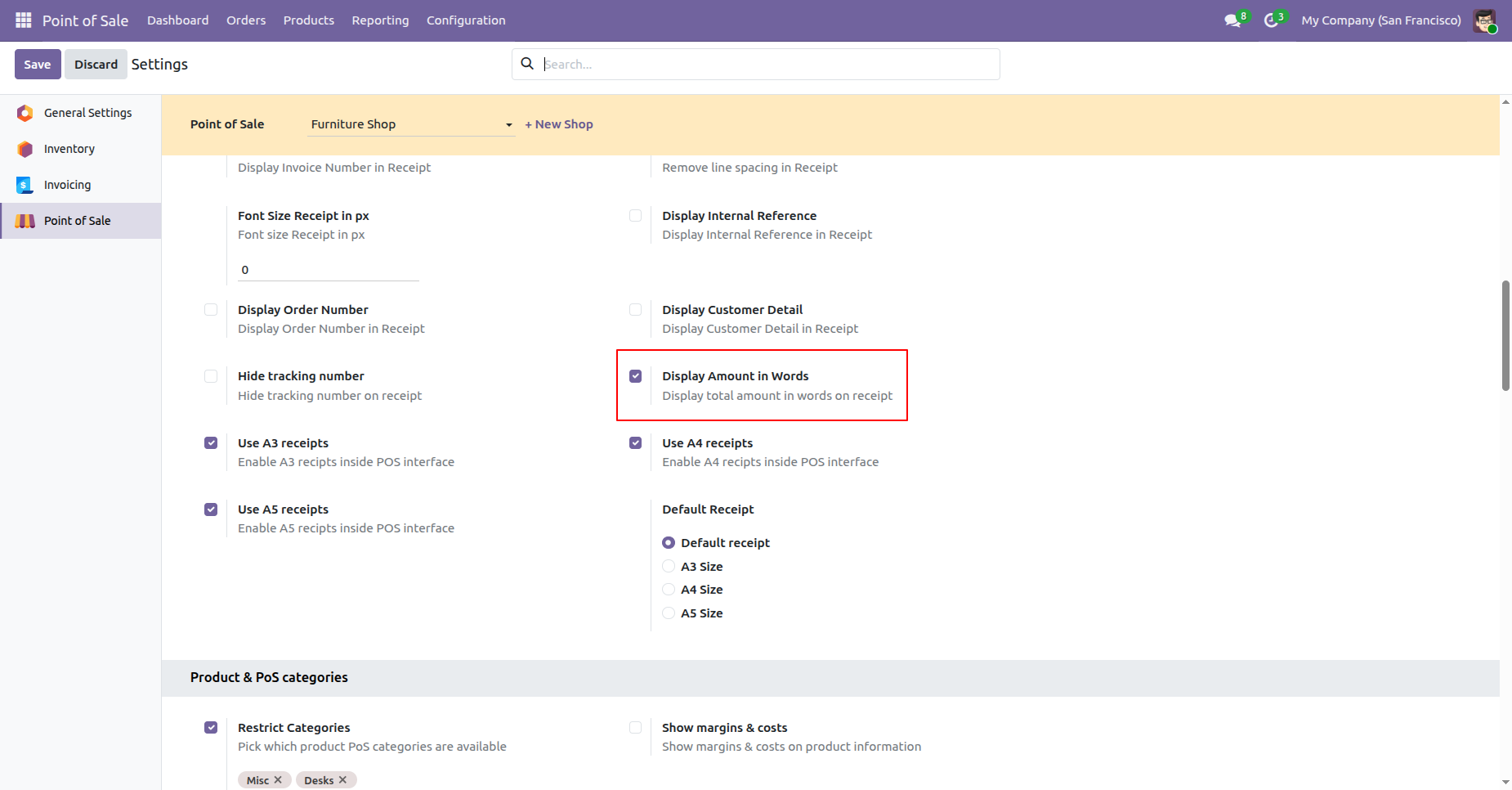This screenshot has width=1512, height=790.
Task: Remove the Misc category tag
Action: coord(278,780)
